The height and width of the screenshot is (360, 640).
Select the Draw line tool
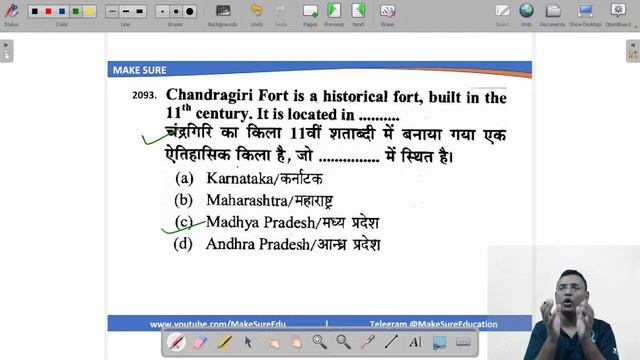pyautogui.click(x=391, y=342)
